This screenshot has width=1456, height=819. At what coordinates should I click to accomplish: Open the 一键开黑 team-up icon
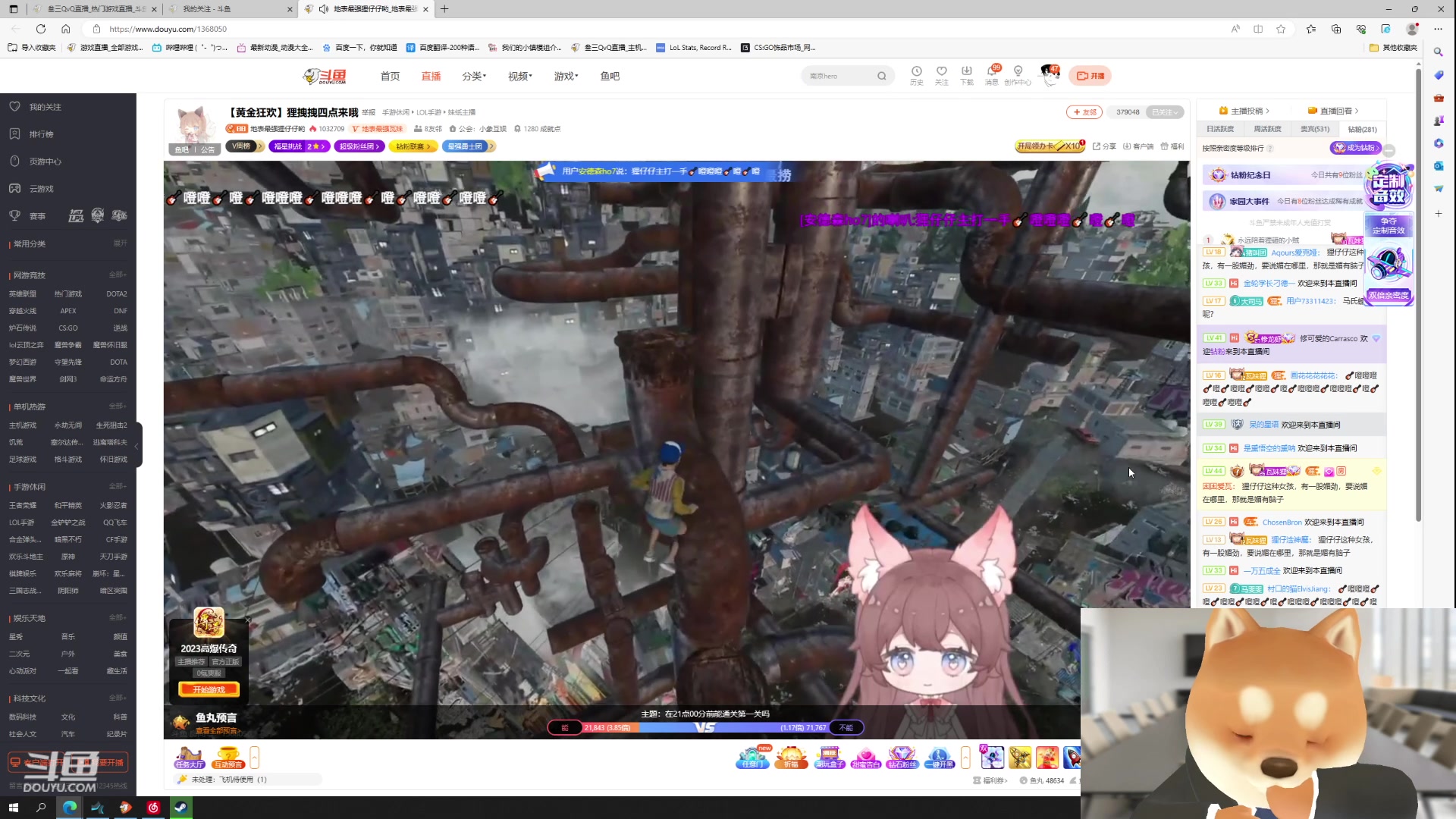click(x=939, y=757)
